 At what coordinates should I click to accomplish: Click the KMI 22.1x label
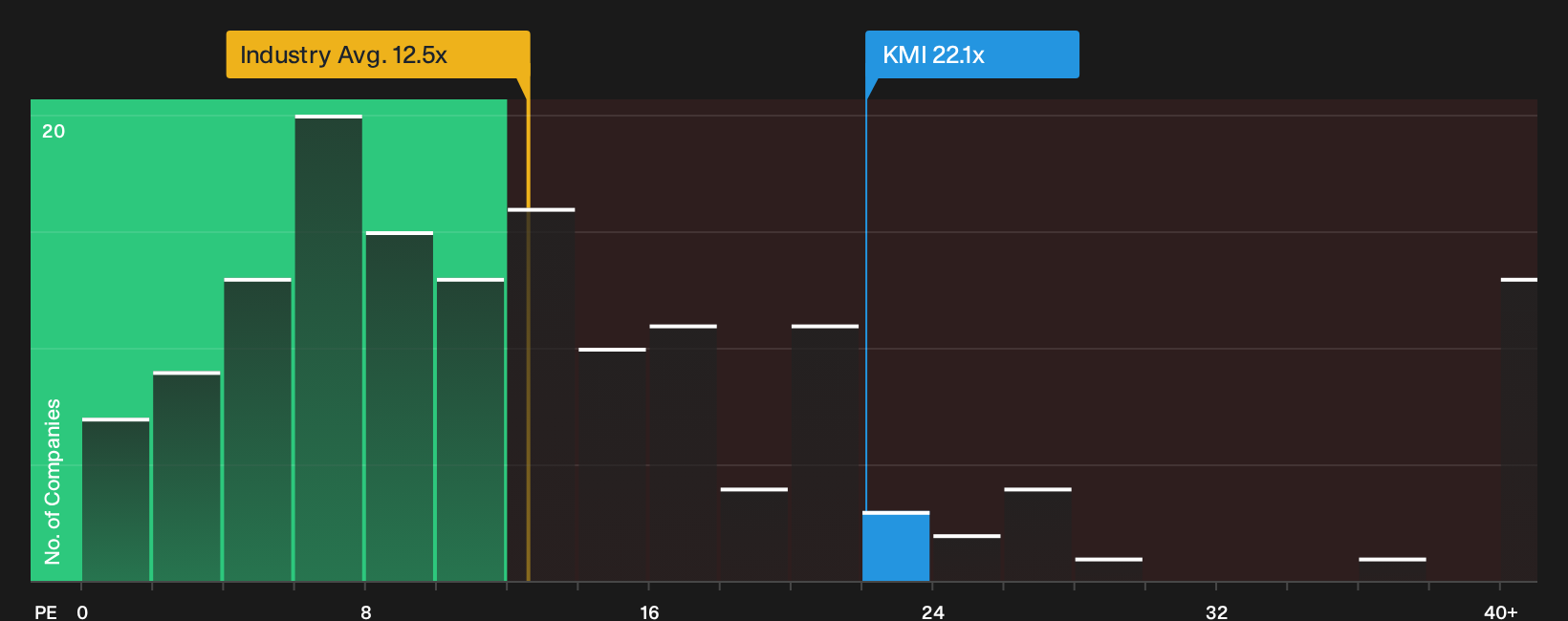coord(972,54)
